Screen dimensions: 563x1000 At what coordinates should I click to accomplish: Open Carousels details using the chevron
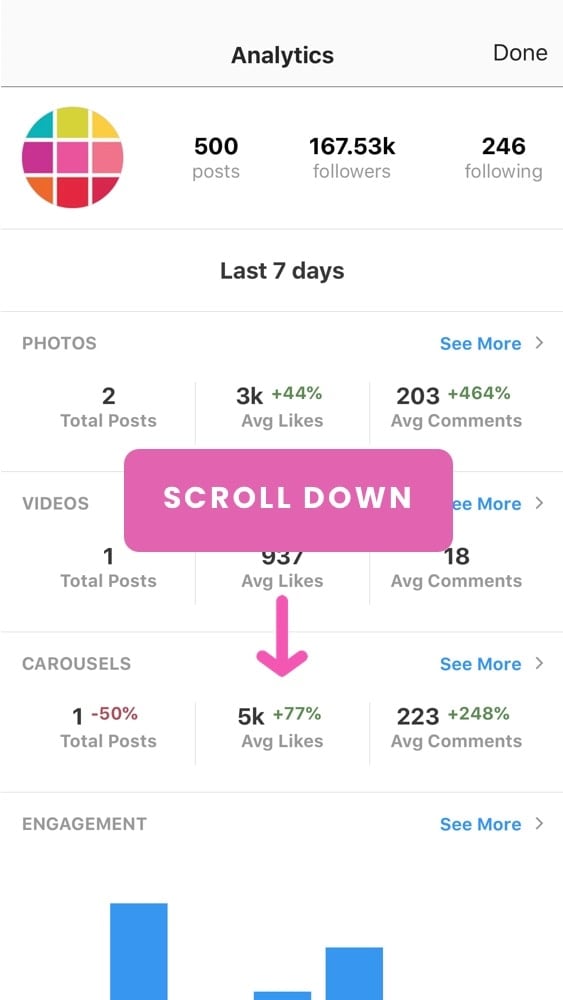(539, 663)
